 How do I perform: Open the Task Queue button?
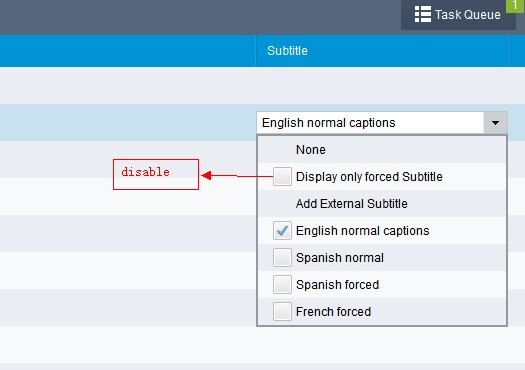[x=458, y=15]
